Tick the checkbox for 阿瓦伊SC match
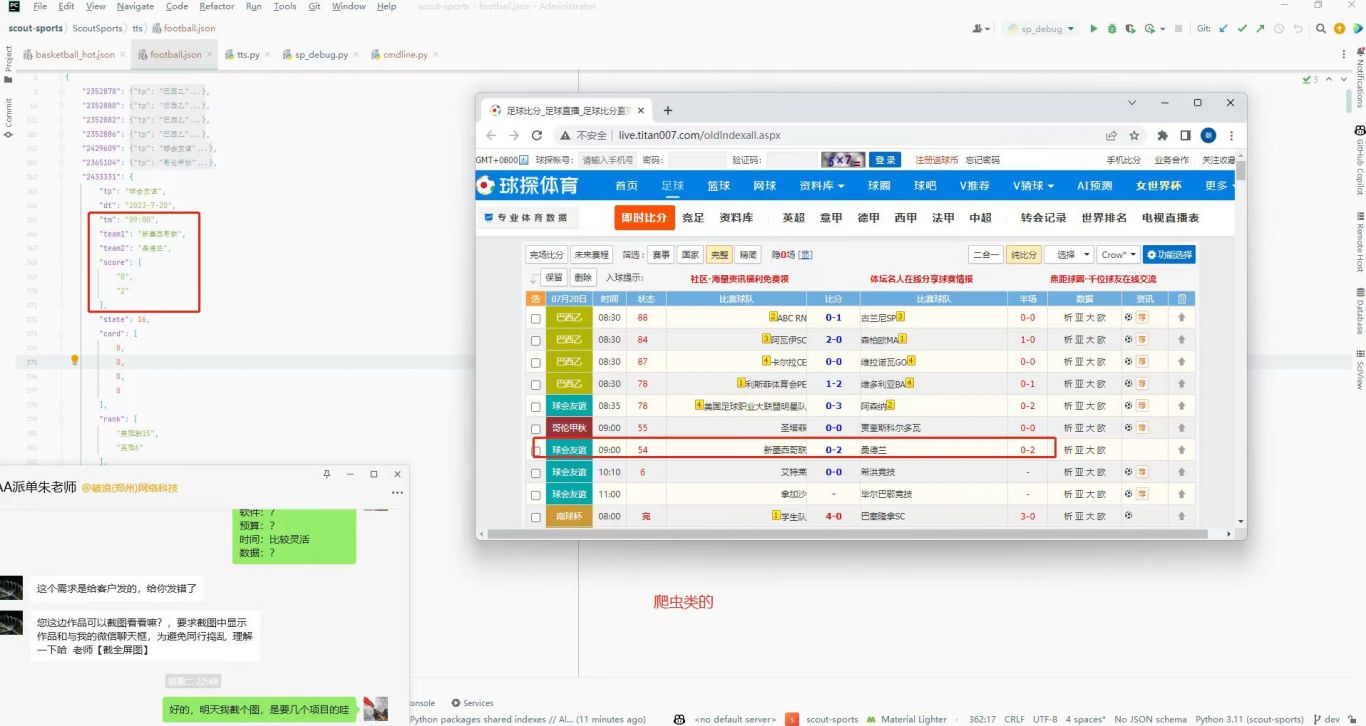Viewport: 1366px width, 726px height. (536, 341)
